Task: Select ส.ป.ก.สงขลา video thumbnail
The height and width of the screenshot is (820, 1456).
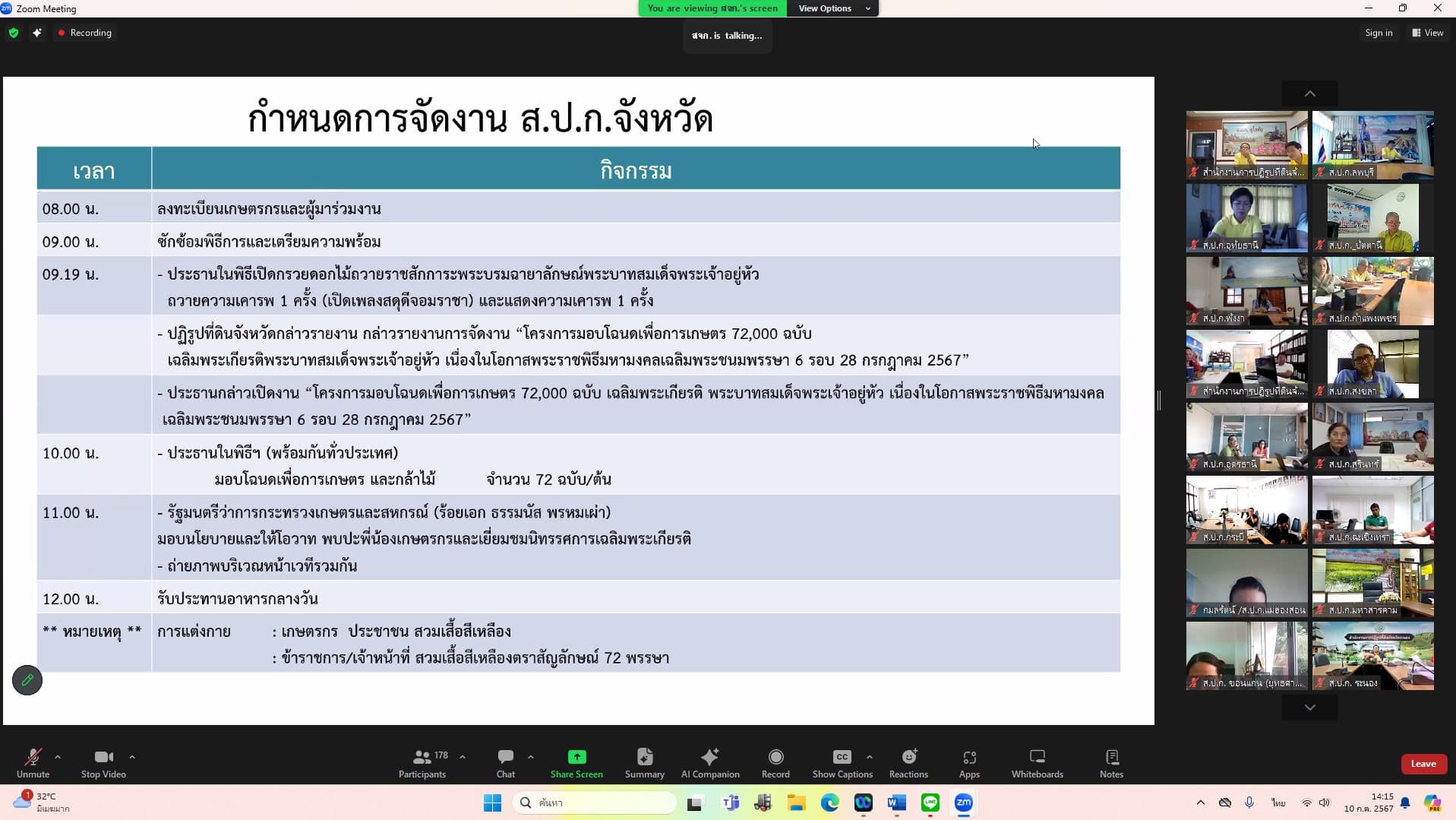Action: click(1372, 364)
